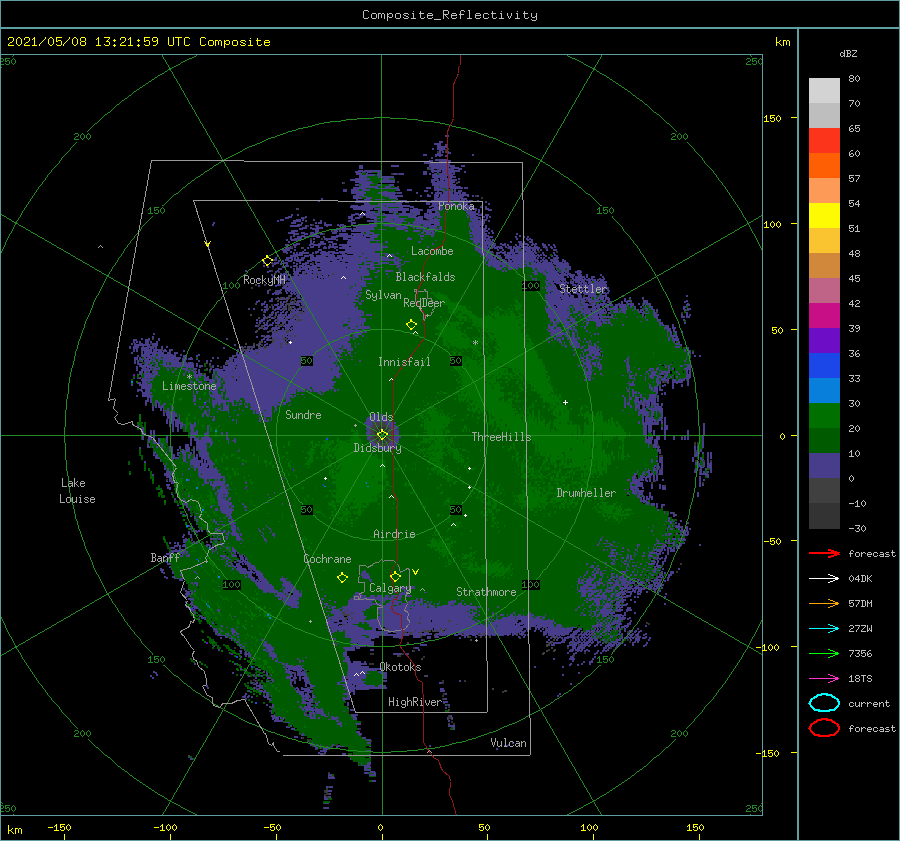
Task: Click the 36 dBZ blue swatch
Action: (824, 365)
